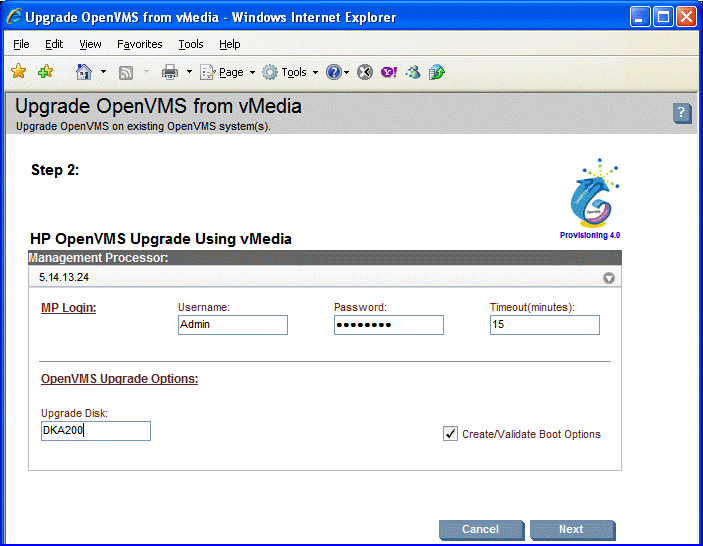Image resolution: width=703 pixels, height=546 pixels.
Task: Click the Favorites Center star icon
Action: tap(18, 72)
